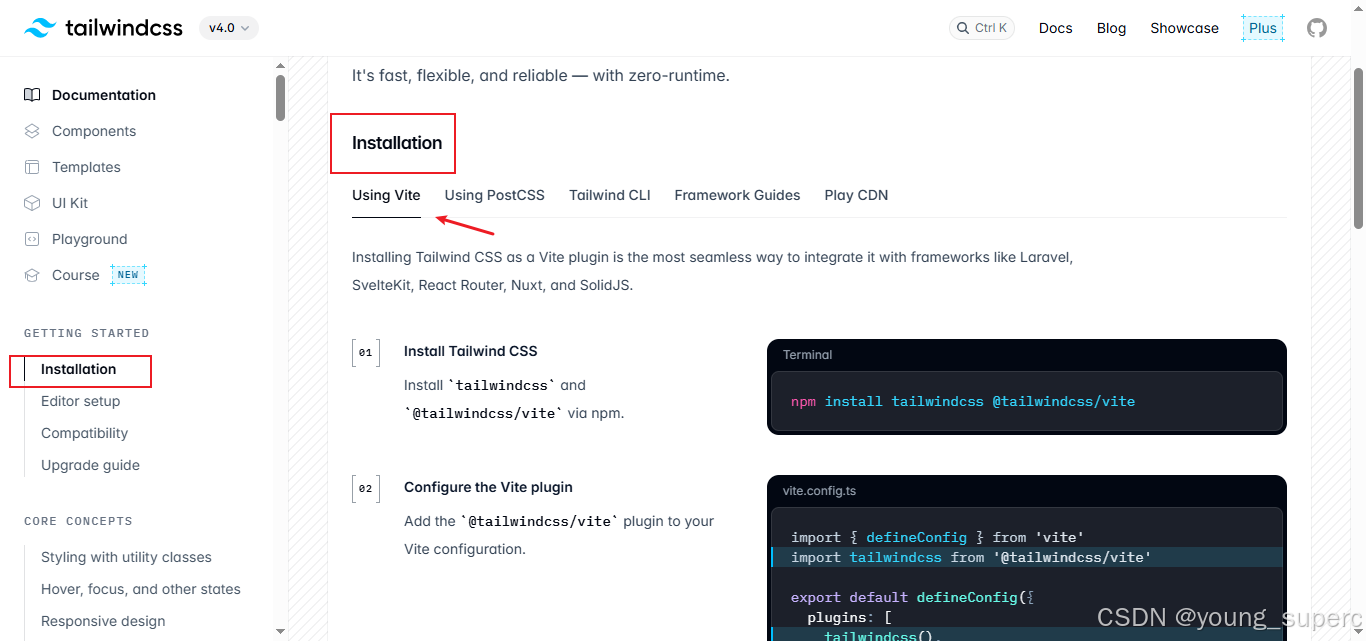Click the Course graduation cap icon
The width and height of the screenshot is (1366, 641).
tap(32, 275)
